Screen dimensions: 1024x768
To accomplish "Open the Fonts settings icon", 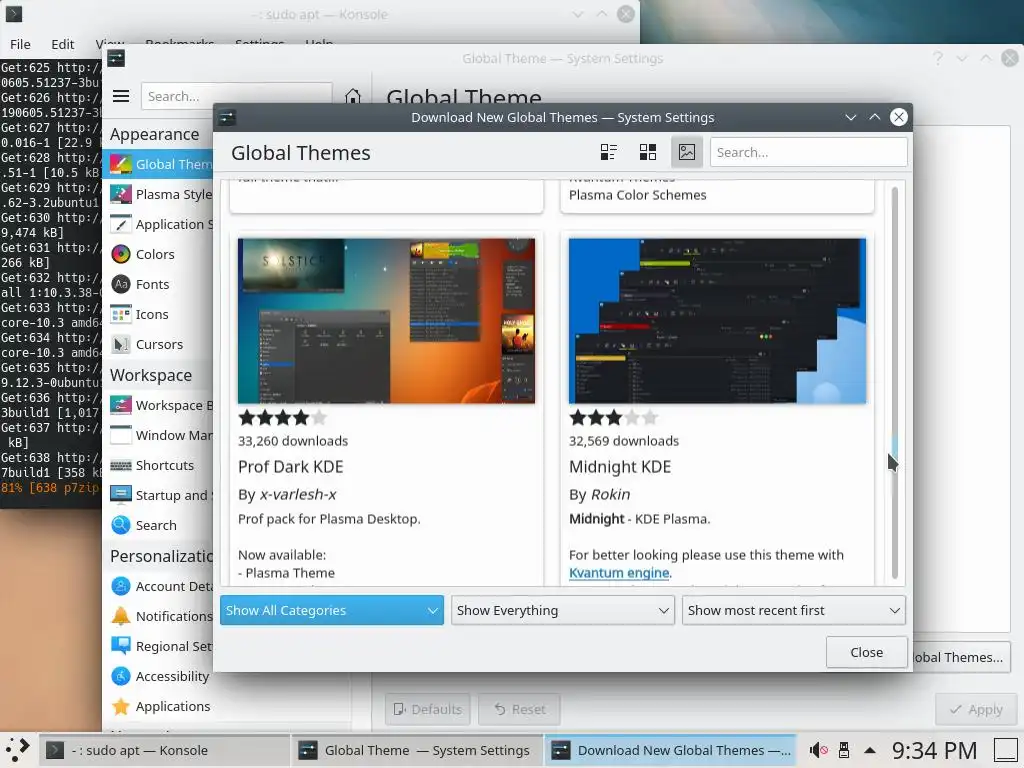I will tap(121, 284).
